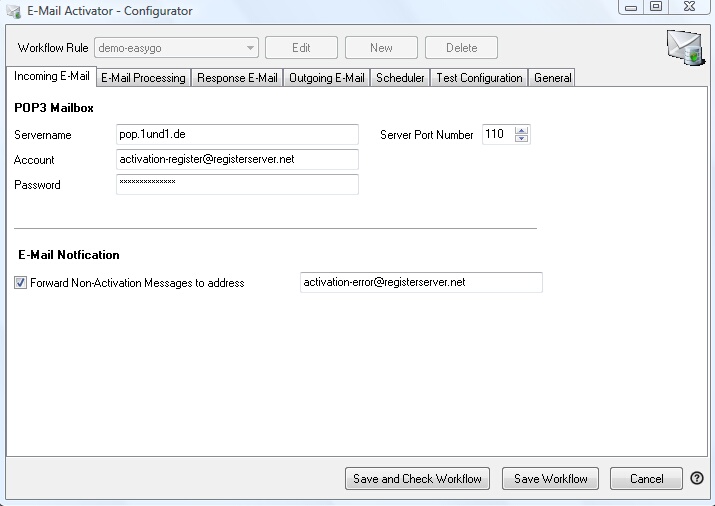Click the E-Mail Activator title bar icon
715x506 pixels.
click(x=14, y=11)
